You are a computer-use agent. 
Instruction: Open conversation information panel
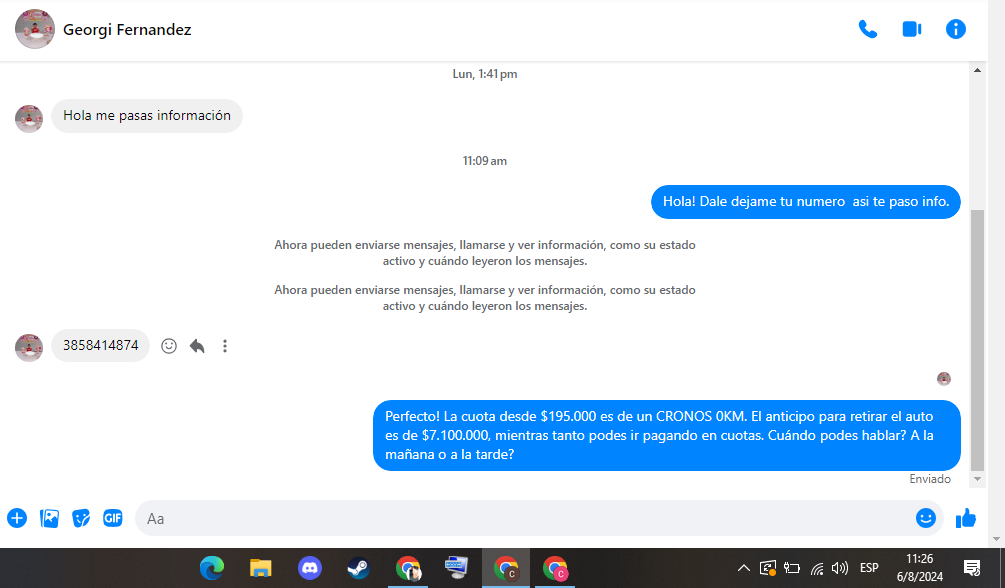tap(956, 29)
